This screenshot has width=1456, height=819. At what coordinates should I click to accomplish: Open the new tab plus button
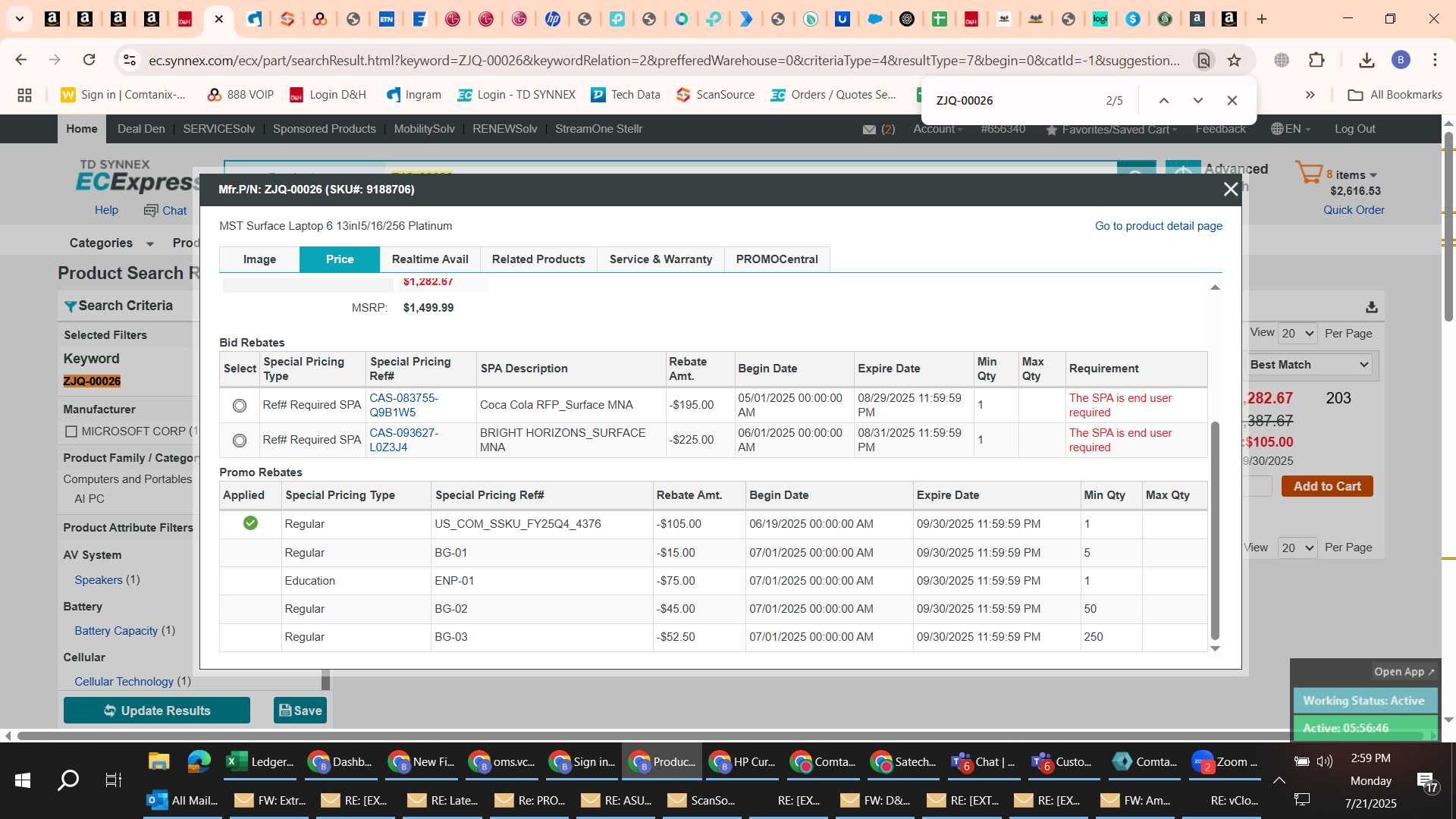(x=1262, y=19)
